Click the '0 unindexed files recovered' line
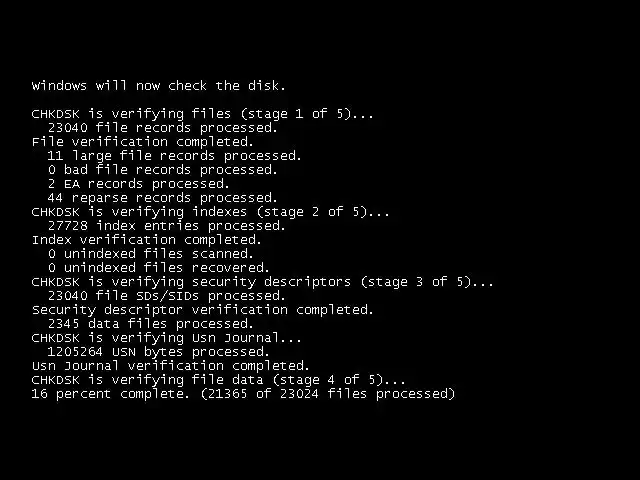 click(159, 268)
